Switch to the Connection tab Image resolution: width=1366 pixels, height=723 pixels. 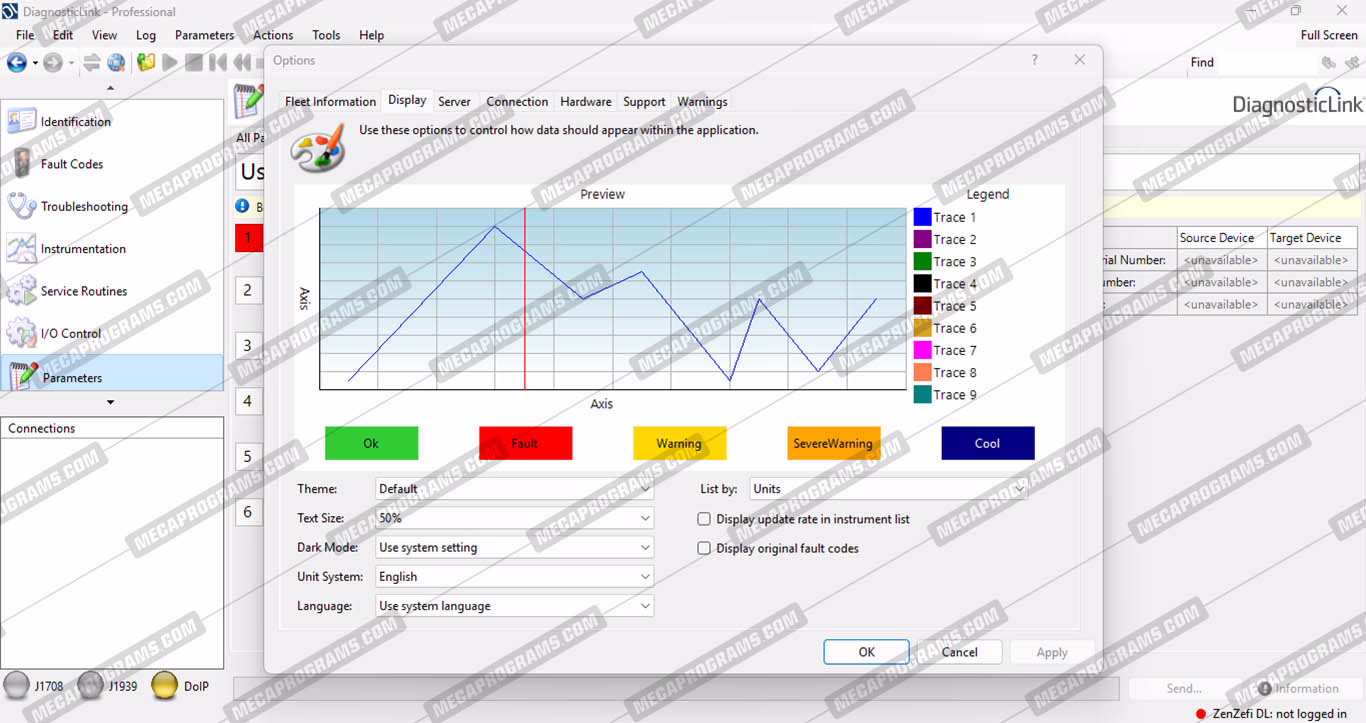[517, 101]
